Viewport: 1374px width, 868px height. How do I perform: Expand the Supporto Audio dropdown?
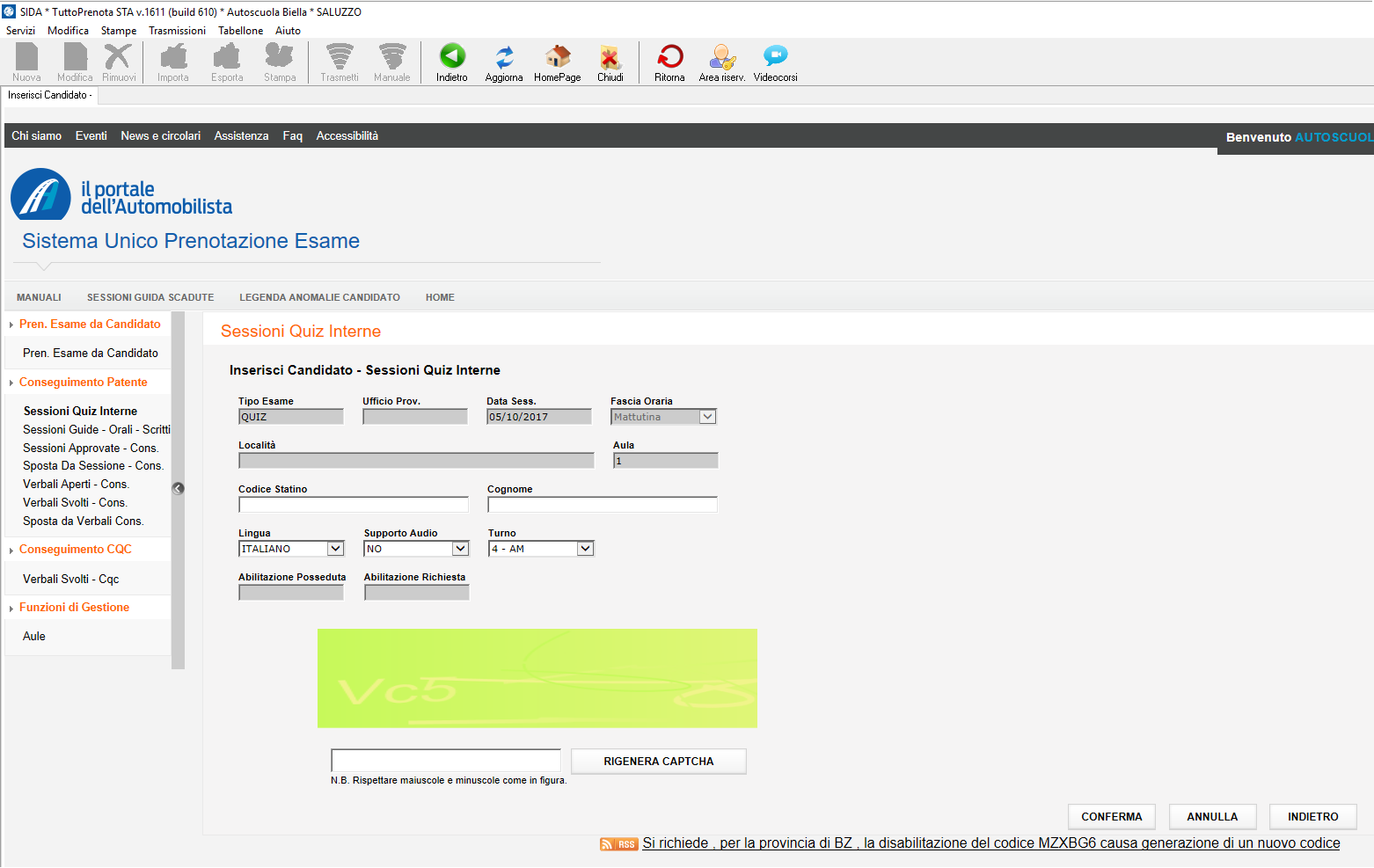click(460, 549)
